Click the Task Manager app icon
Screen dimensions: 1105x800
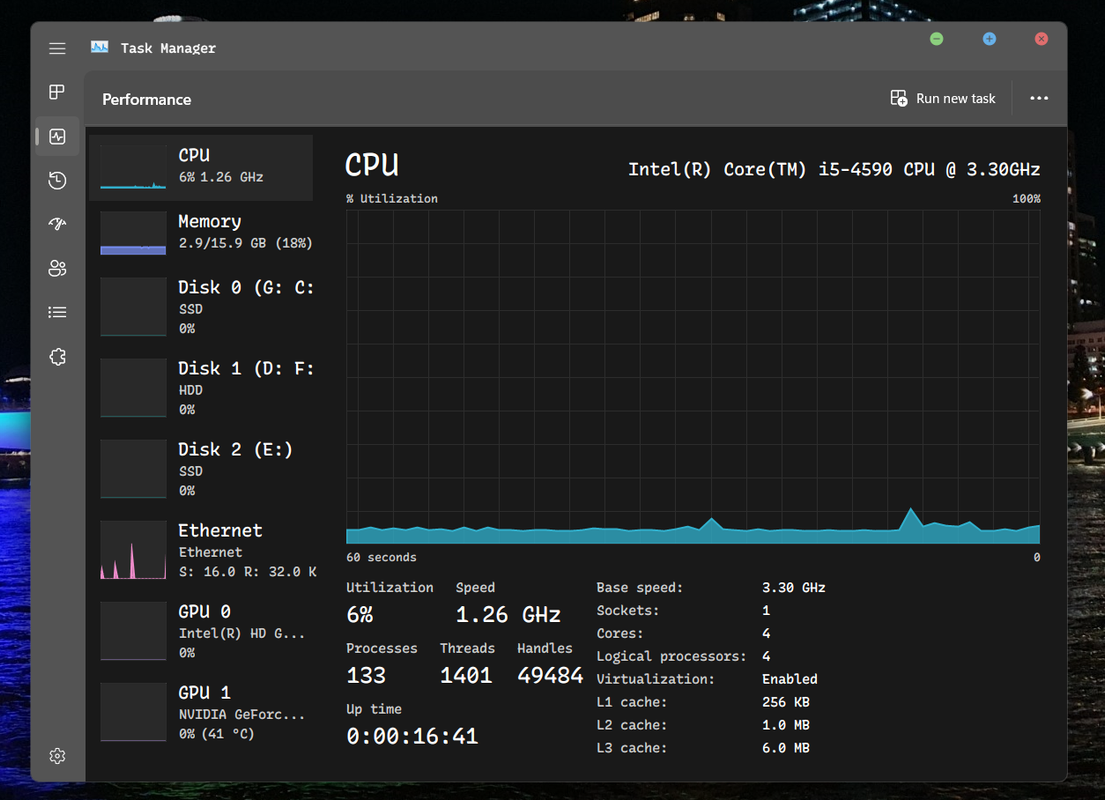pyautogui.click(x=99, y=47)
